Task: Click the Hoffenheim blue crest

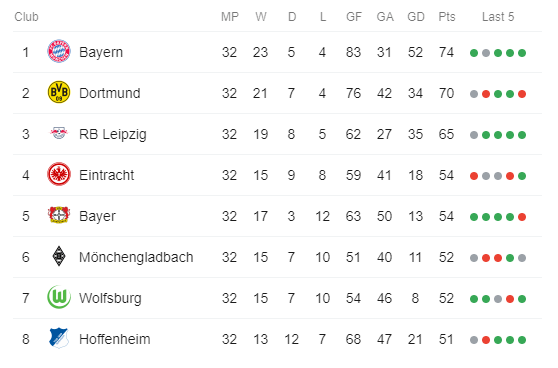Action: tap(59, 338)
